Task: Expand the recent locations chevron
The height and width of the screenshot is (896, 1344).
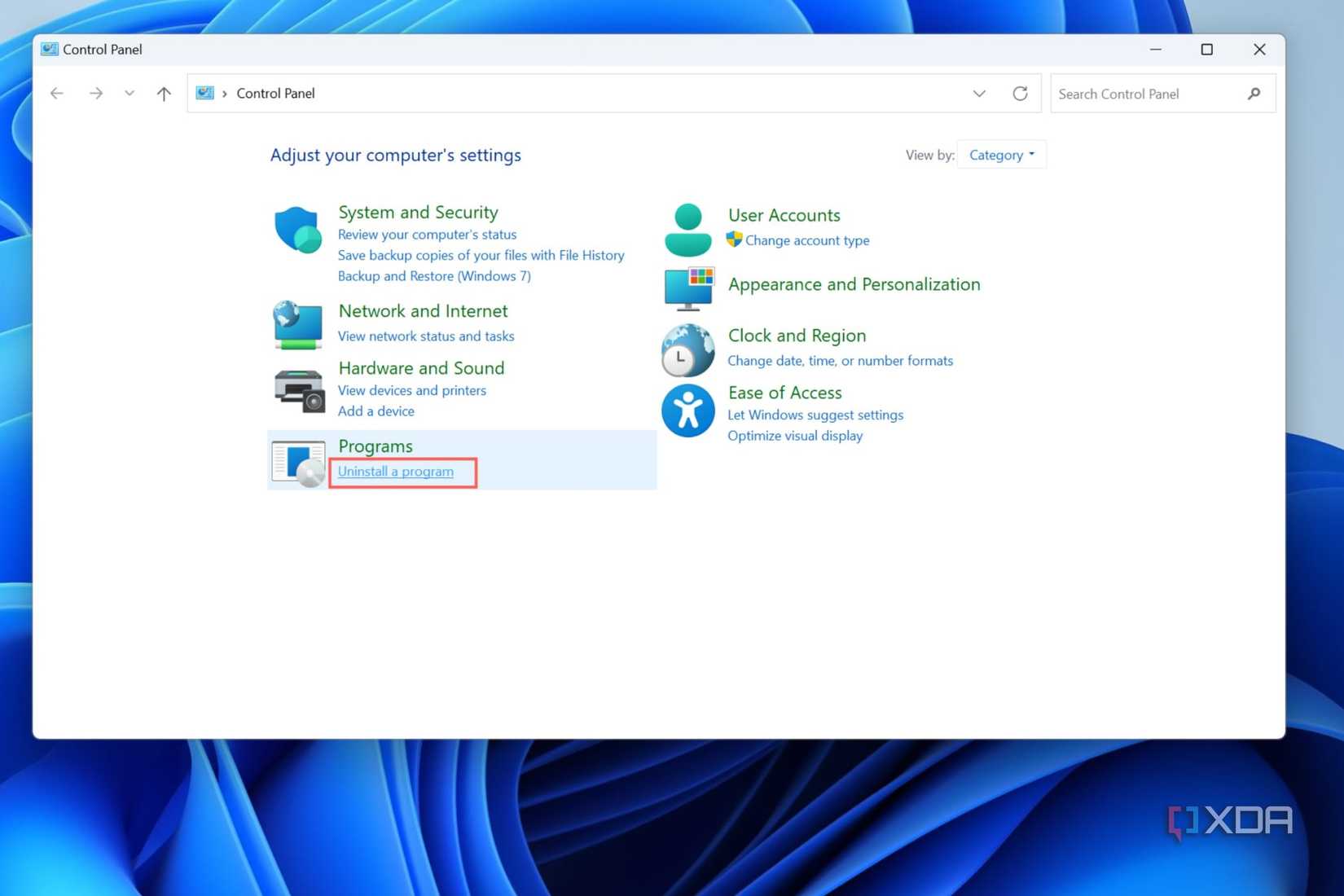Action: (130, 94)
